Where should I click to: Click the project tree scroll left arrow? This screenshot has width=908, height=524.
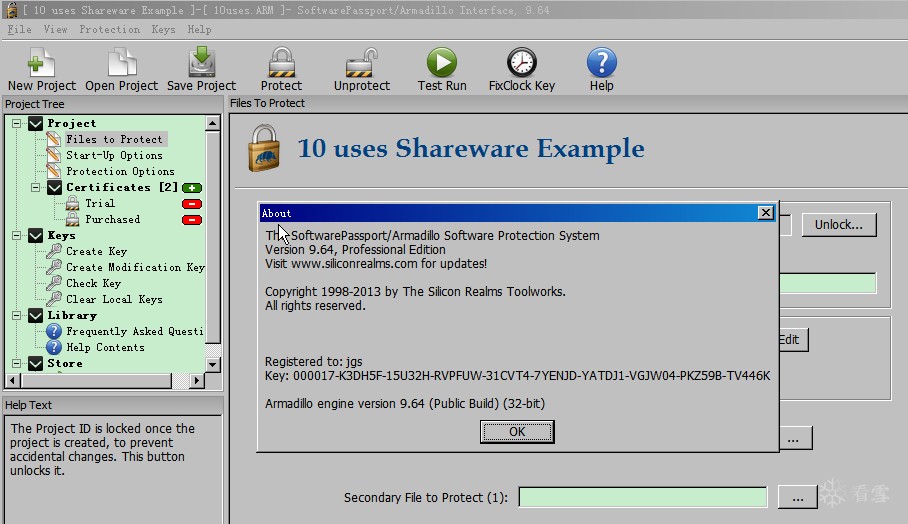tap(13, 380)
